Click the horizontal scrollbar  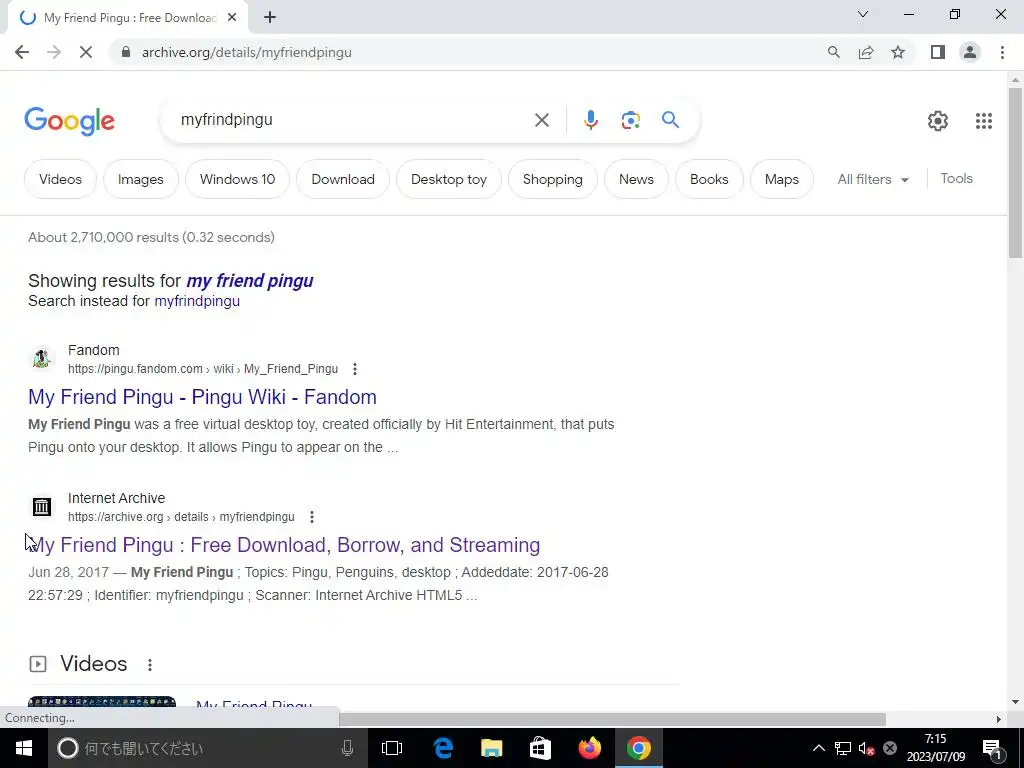(x=612, y=719)
